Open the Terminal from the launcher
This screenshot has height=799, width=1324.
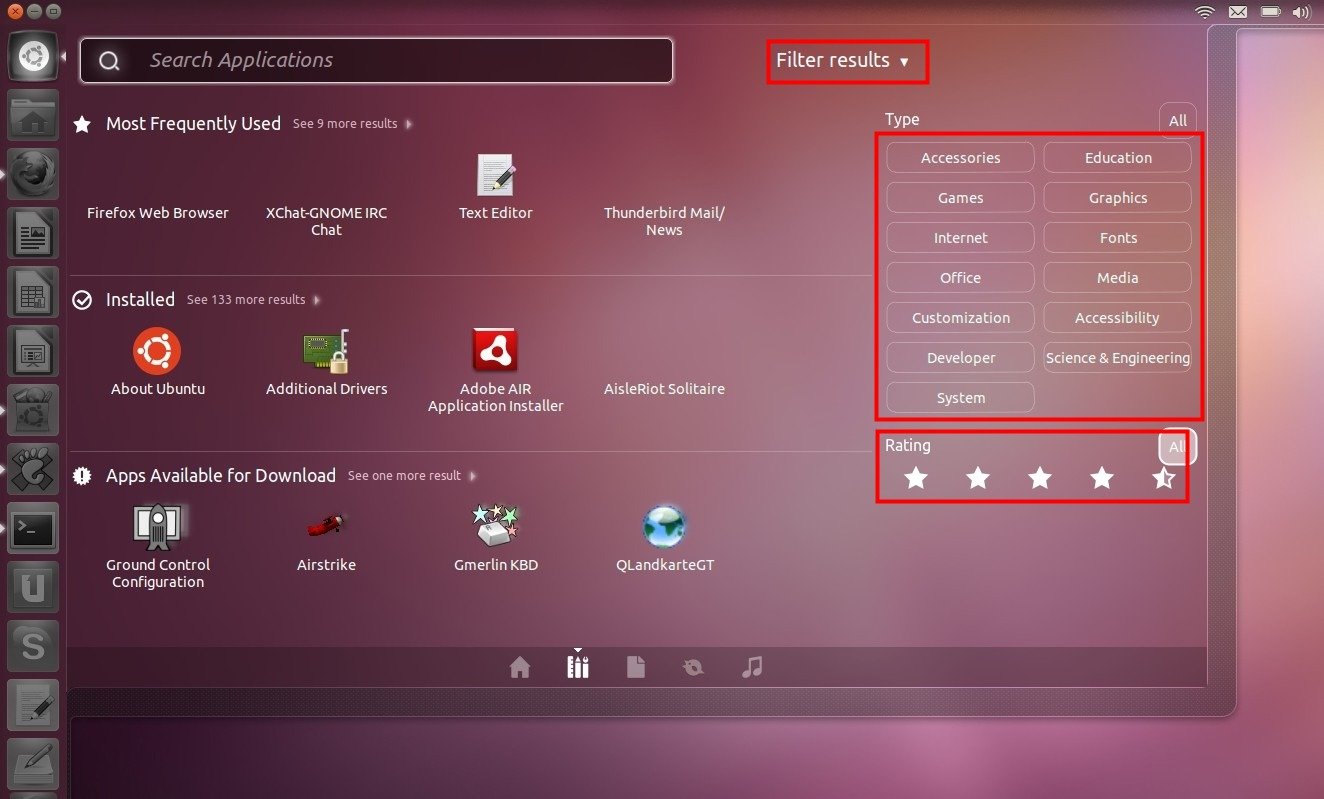34,528
